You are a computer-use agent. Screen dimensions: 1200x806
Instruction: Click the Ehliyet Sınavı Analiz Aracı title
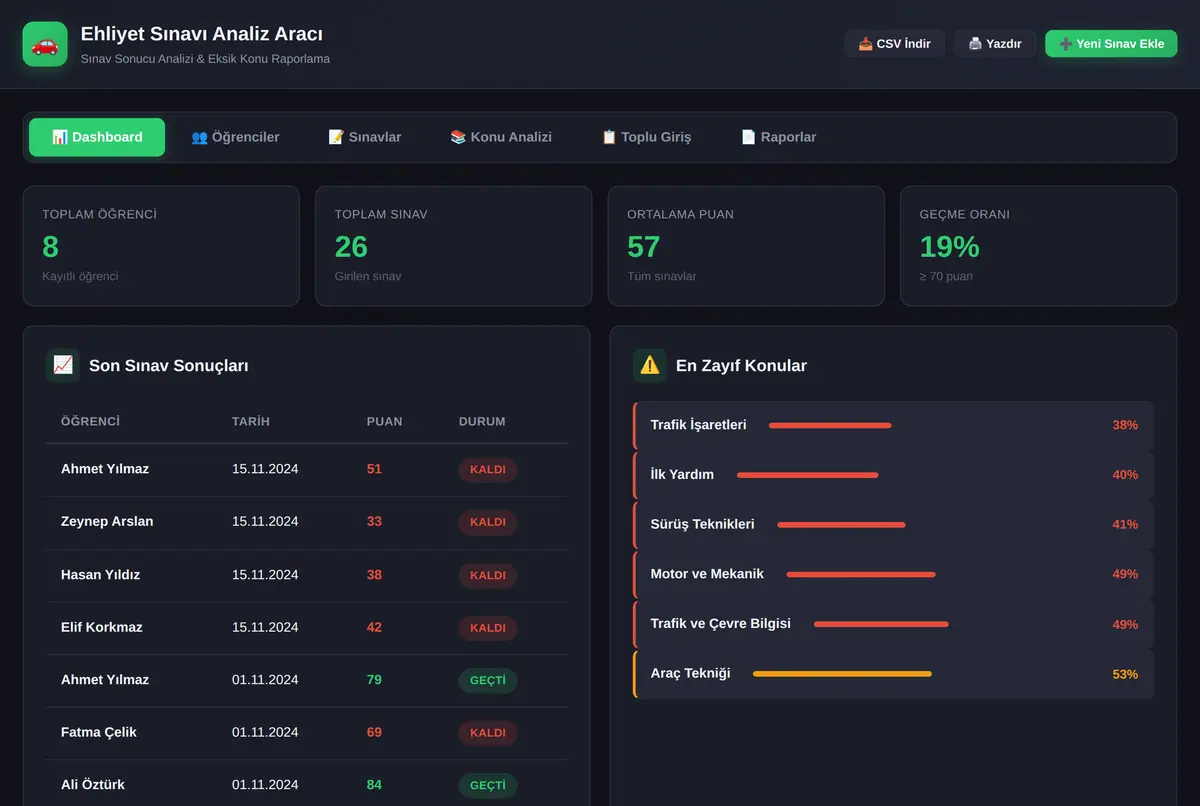pos(202,34)
